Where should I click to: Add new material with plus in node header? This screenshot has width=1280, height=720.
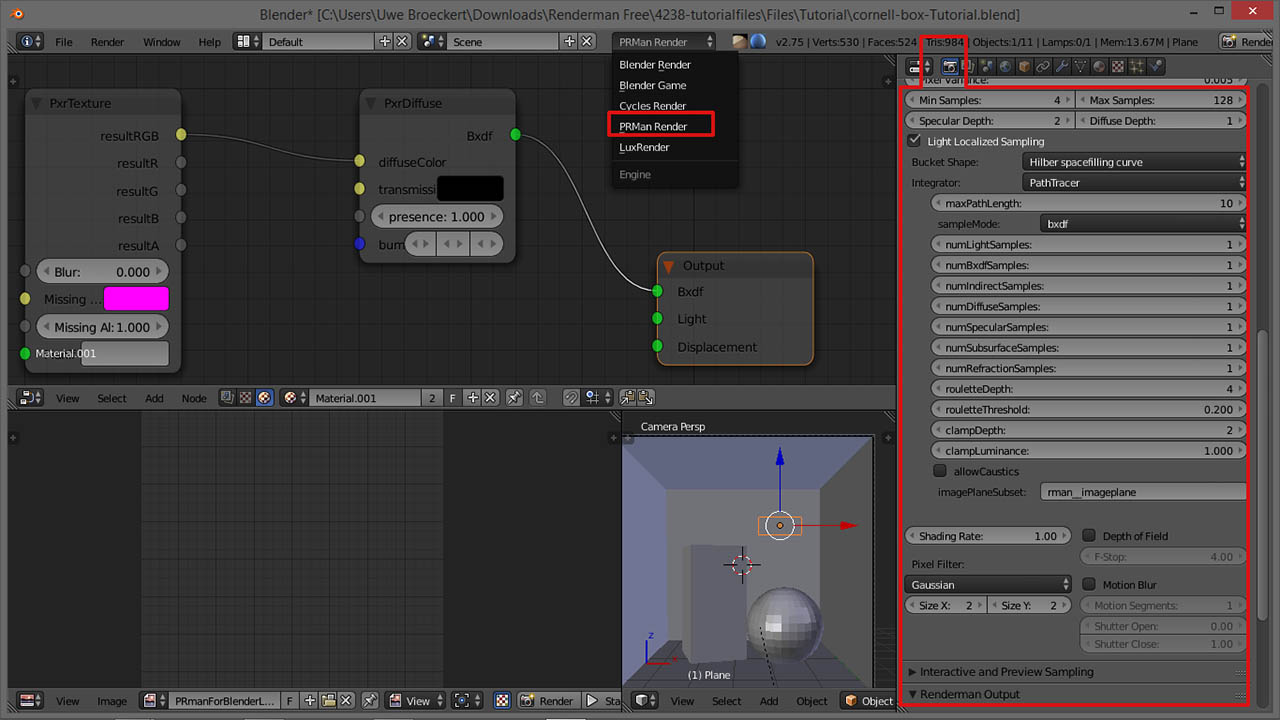click(473, 398)
